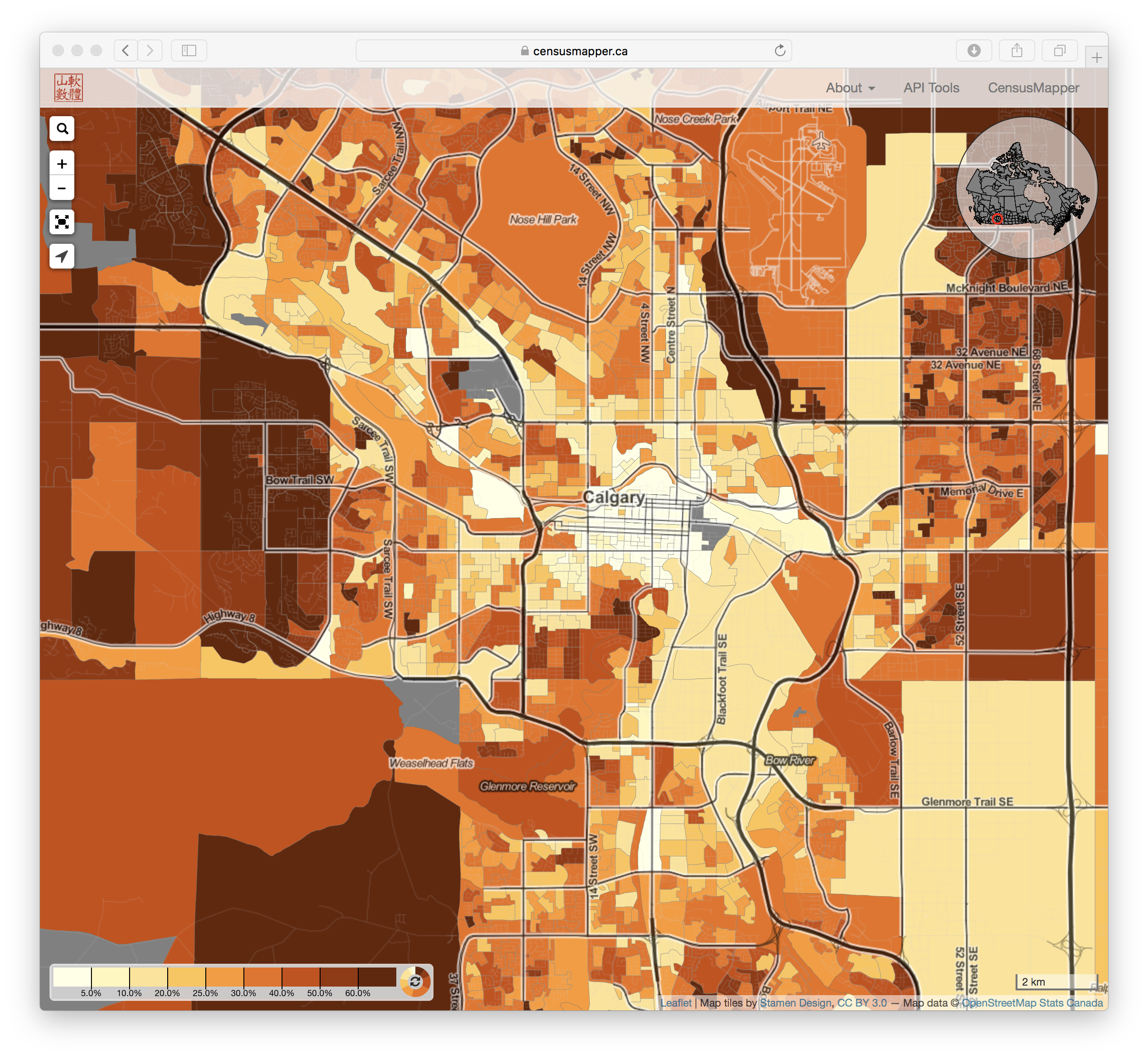Zoom out the map with minus button
The width and height of the screenshot is (1148, 1058).
62,189
